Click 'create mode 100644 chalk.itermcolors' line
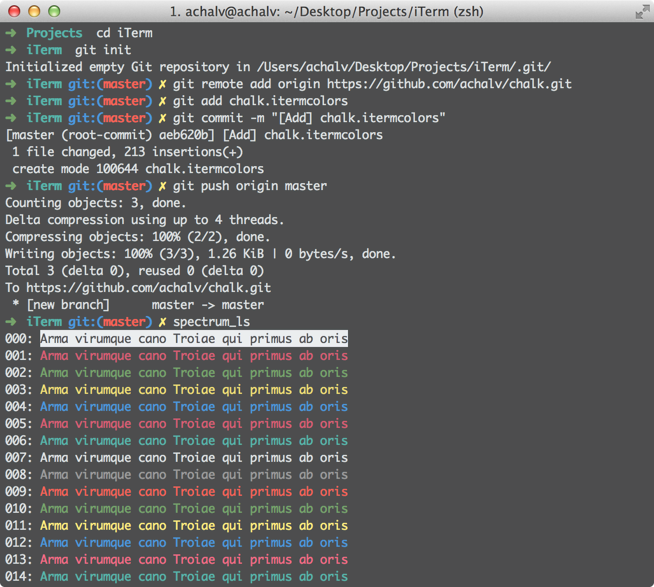The width and height of the screenshot is (654, 587). pyautogui.click(x=138, y=169)
